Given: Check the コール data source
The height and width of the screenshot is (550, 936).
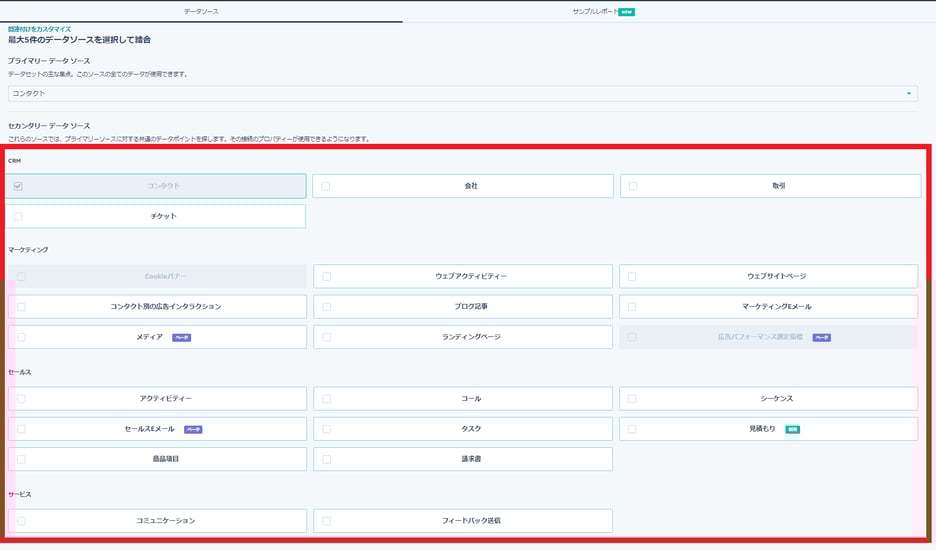Looking at the screenshot, I should tap(327, 398).
